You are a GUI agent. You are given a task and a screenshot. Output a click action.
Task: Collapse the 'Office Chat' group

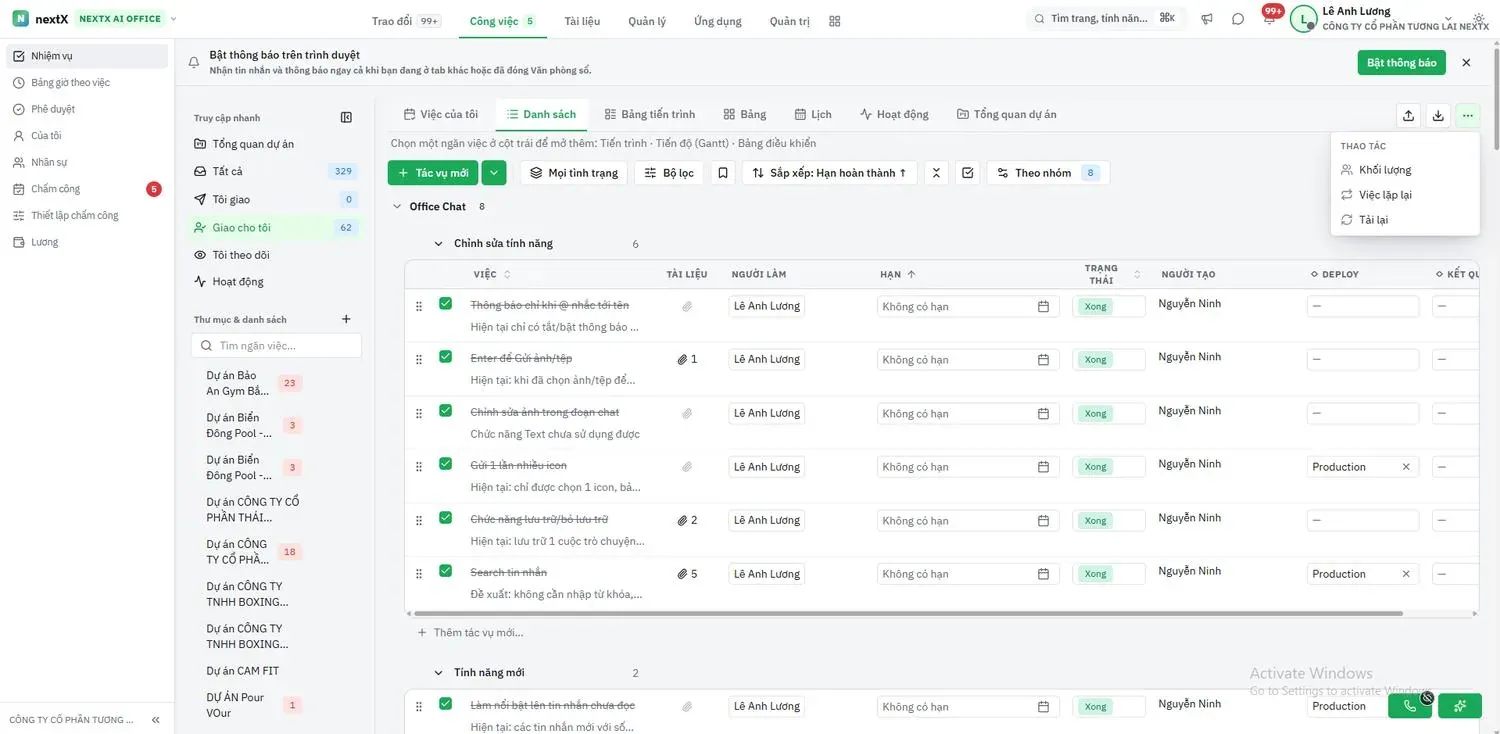tap(397, 207)
